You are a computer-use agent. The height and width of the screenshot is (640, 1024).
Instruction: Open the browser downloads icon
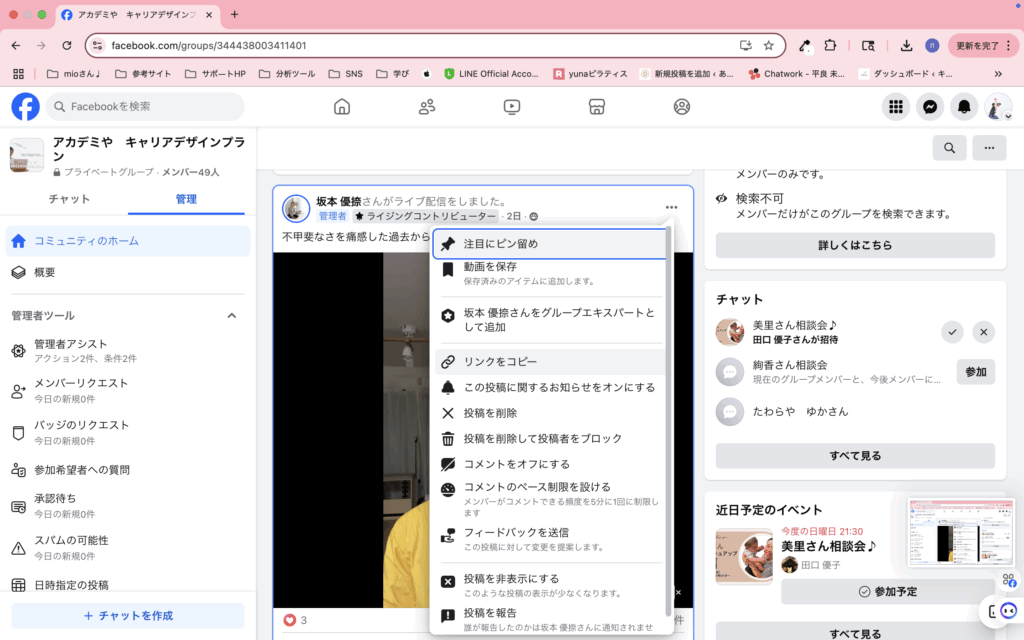[x=906, y=45]
